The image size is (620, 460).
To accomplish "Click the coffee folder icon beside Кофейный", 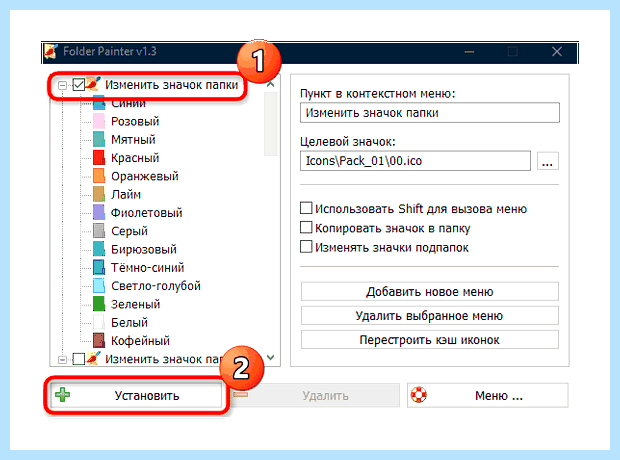I will pyautogui.click(x=99, y=341).
